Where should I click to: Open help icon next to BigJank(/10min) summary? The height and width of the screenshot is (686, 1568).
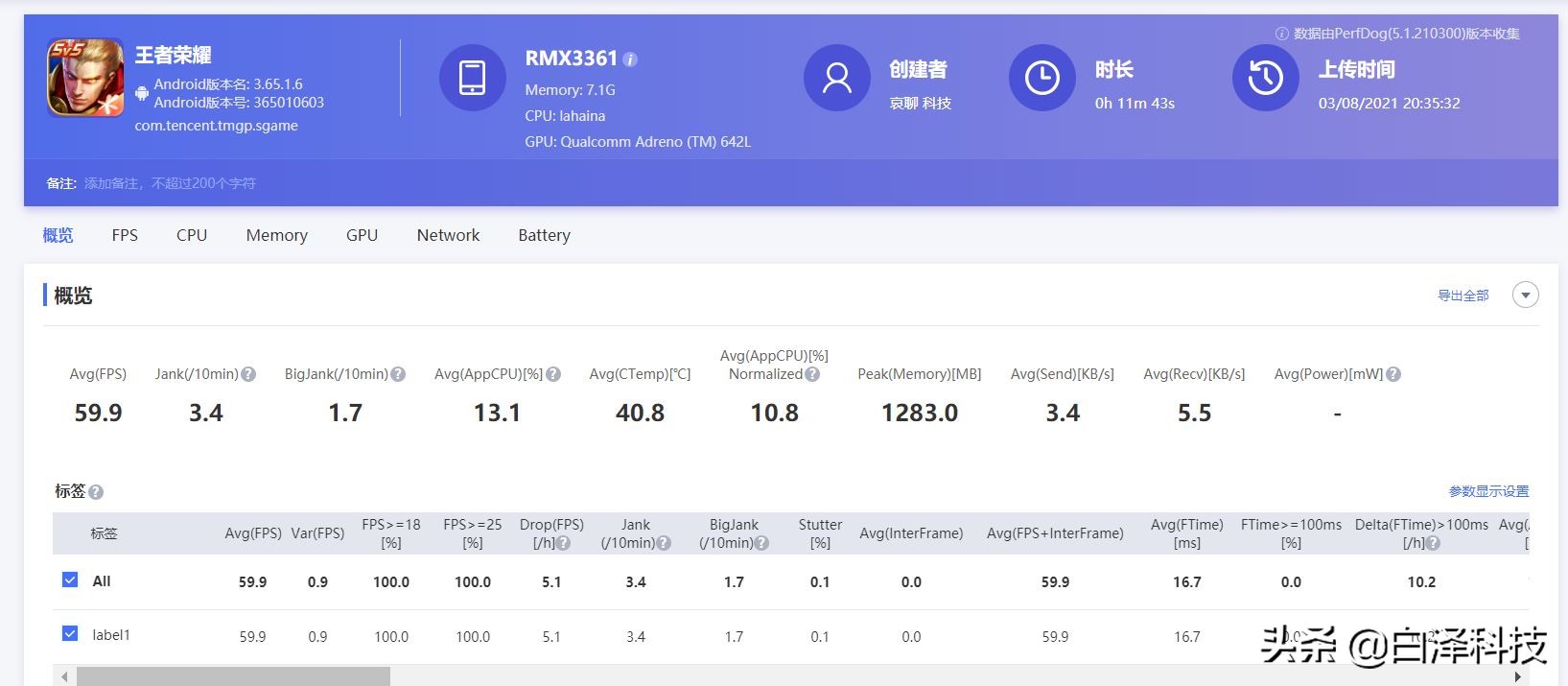tap(398, 374)
